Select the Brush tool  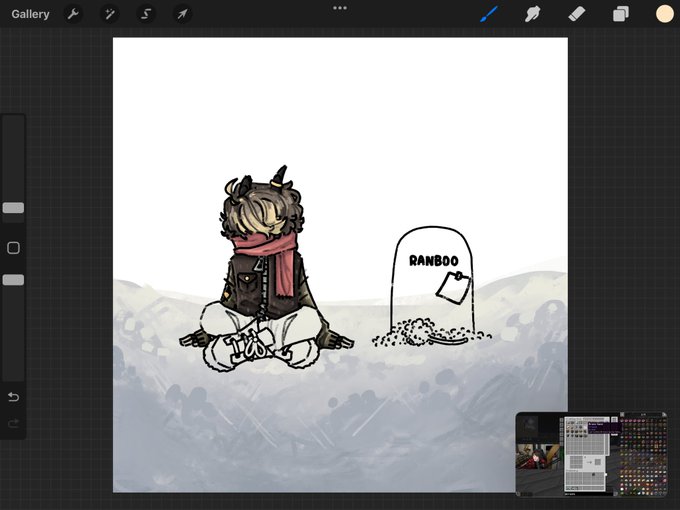click(x=489, y=14)
